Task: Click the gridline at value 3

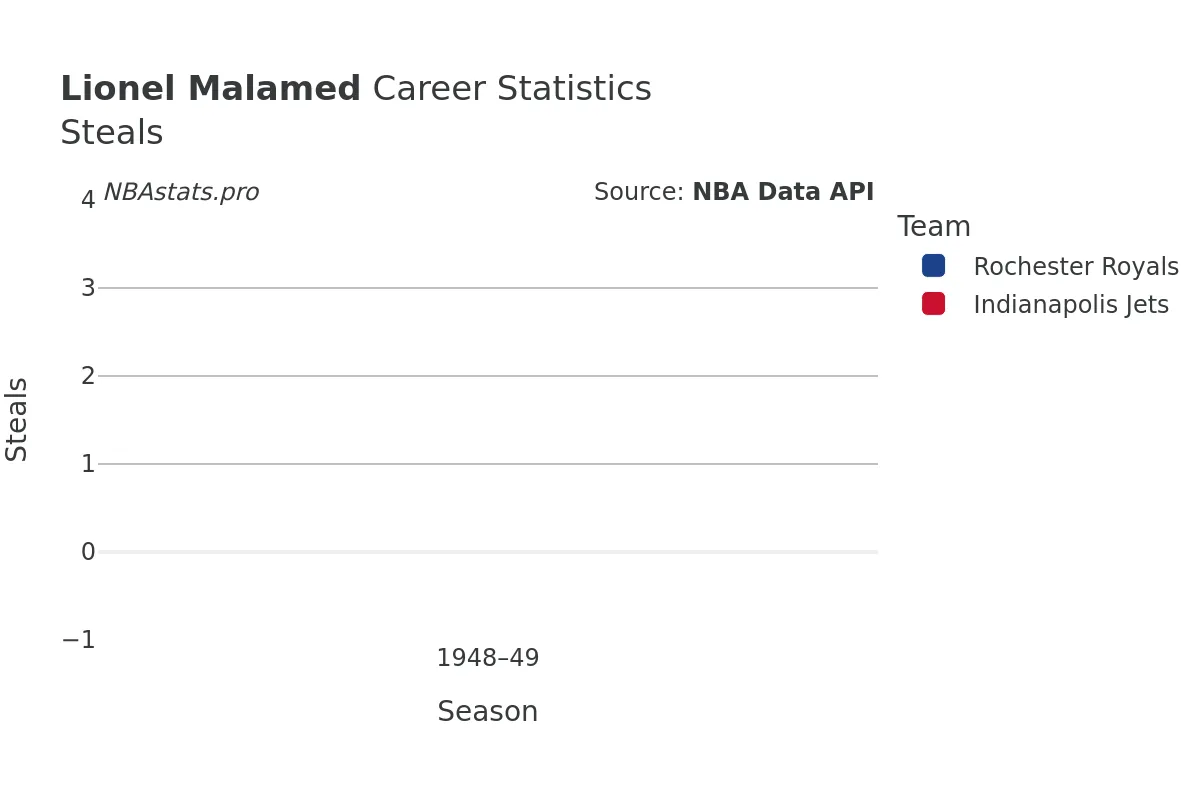Action: pyautogui.click(x=488, y=288)
